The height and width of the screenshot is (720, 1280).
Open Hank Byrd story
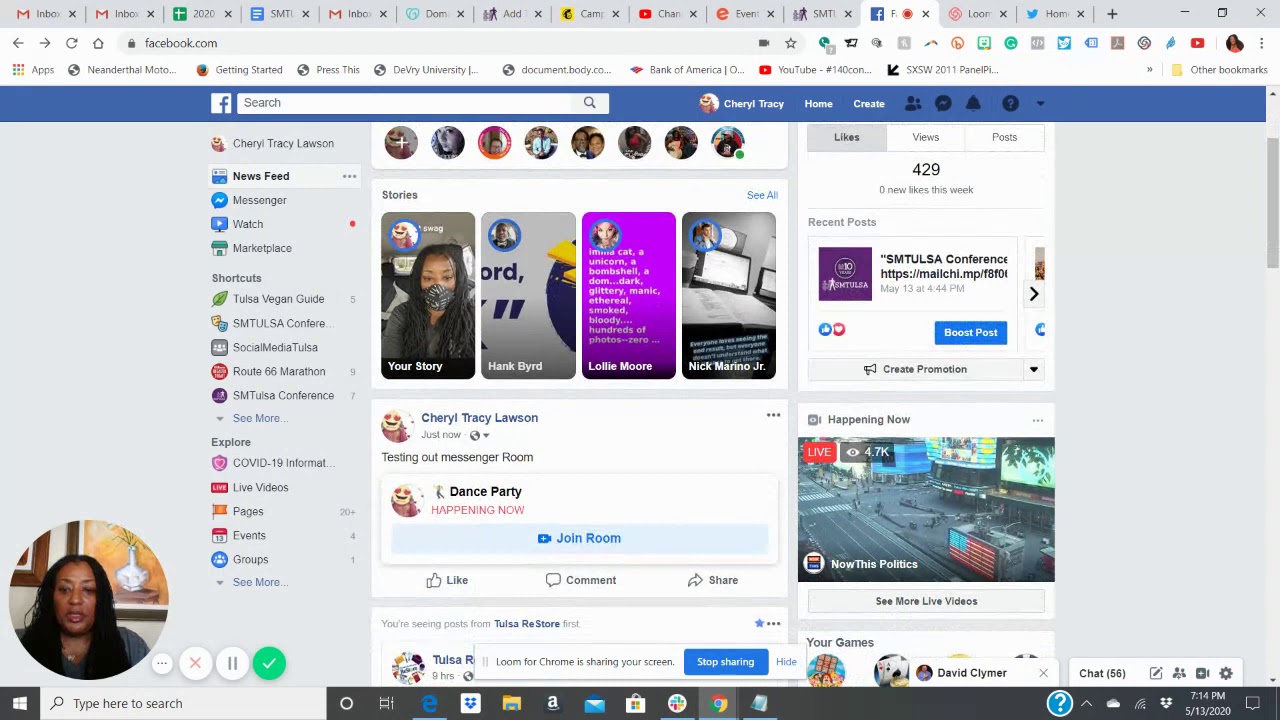coord(528,296)
